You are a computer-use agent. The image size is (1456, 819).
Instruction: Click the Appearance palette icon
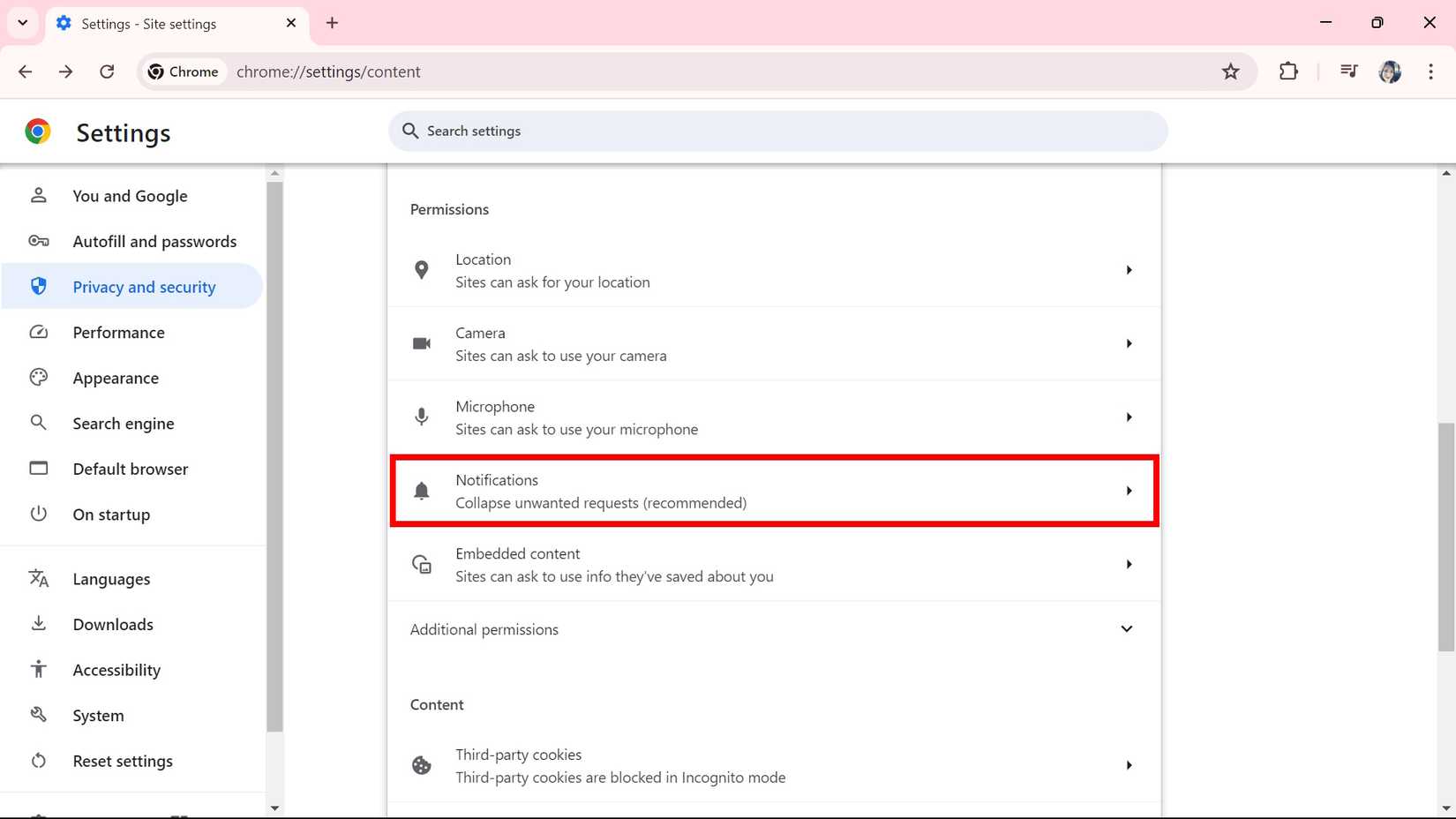pos(39,377)
